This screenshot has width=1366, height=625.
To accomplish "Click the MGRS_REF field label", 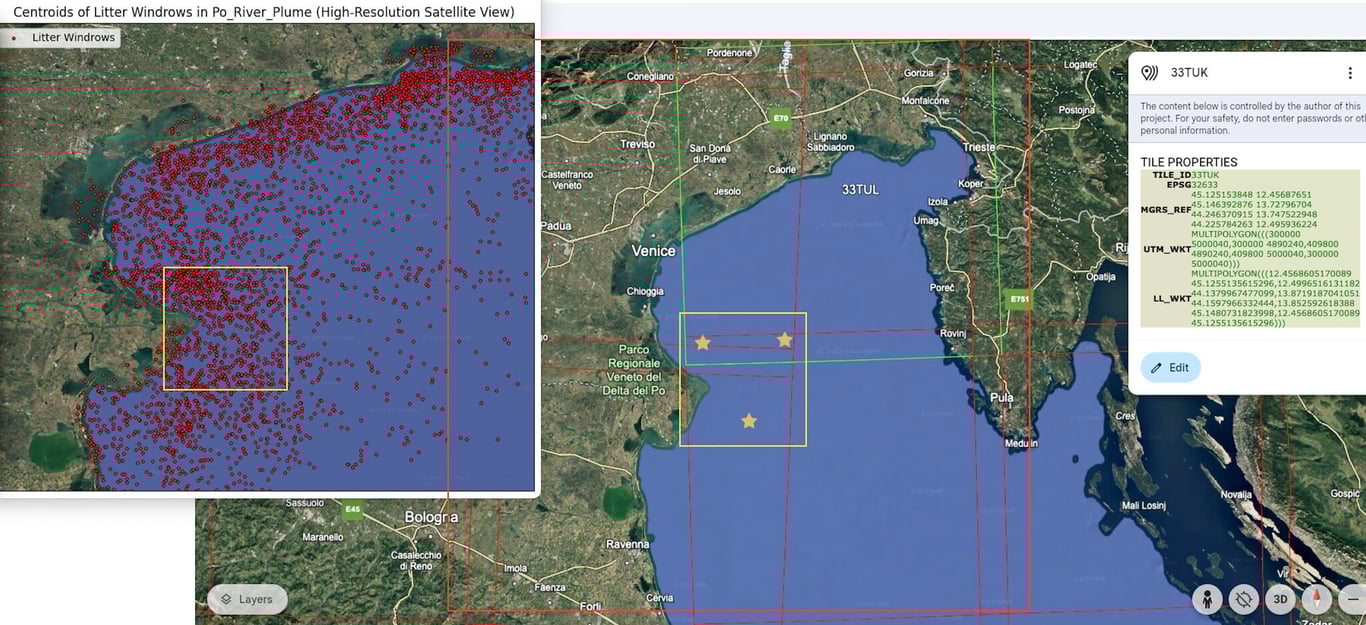I will tap(1166, 210).
